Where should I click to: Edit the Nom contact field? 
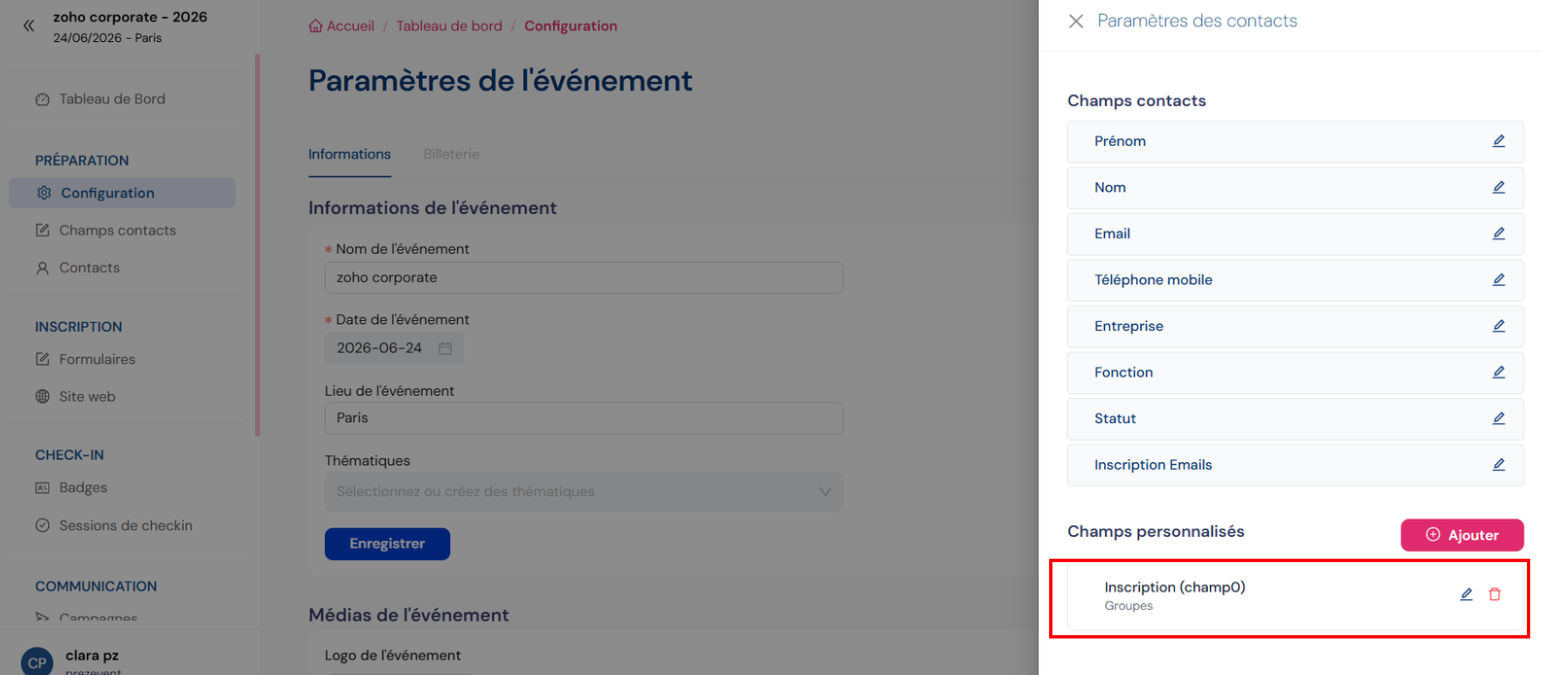point(1498,187)
